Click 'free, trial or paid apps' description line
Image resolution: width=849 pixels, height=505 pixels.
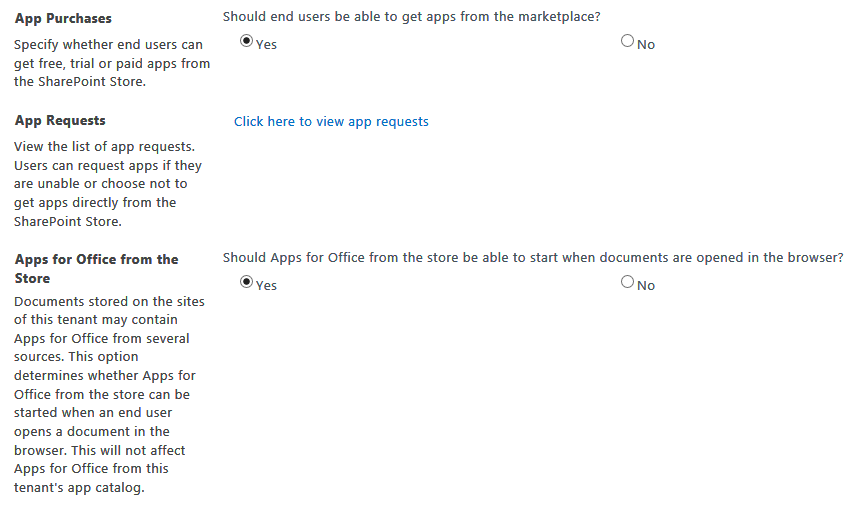[112, 63]
